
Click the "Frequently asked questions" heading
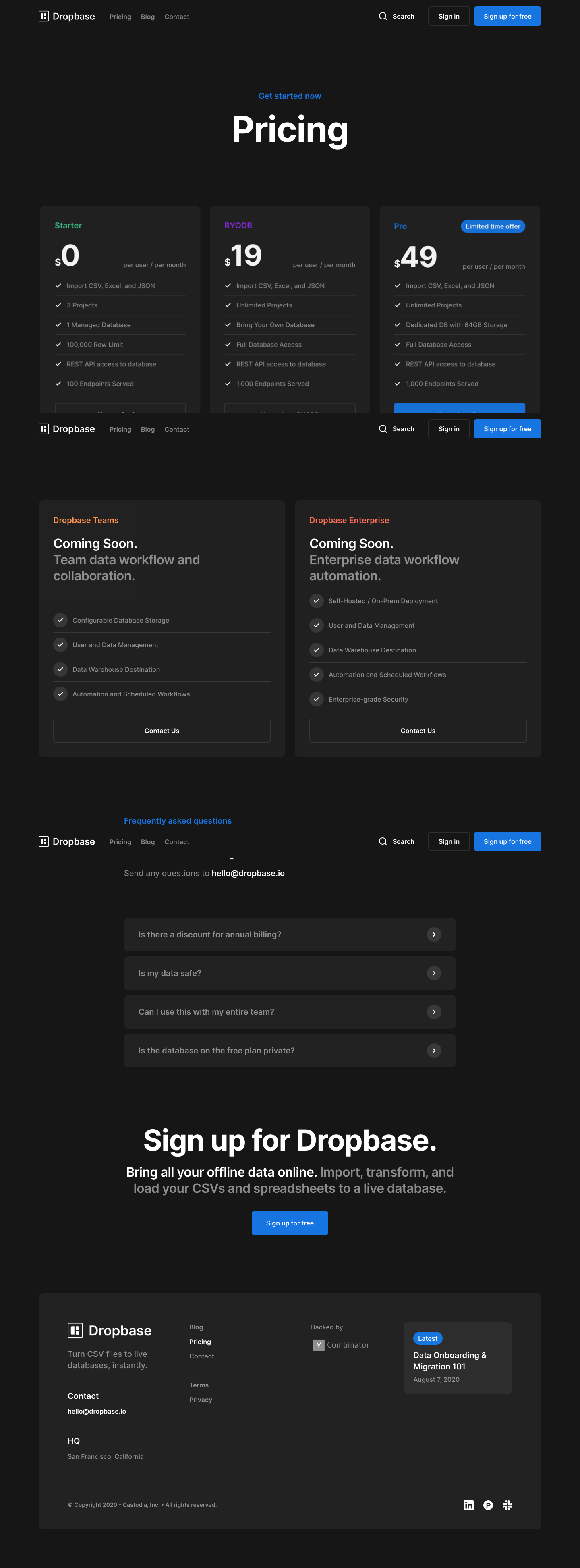(x=178, y=821)
